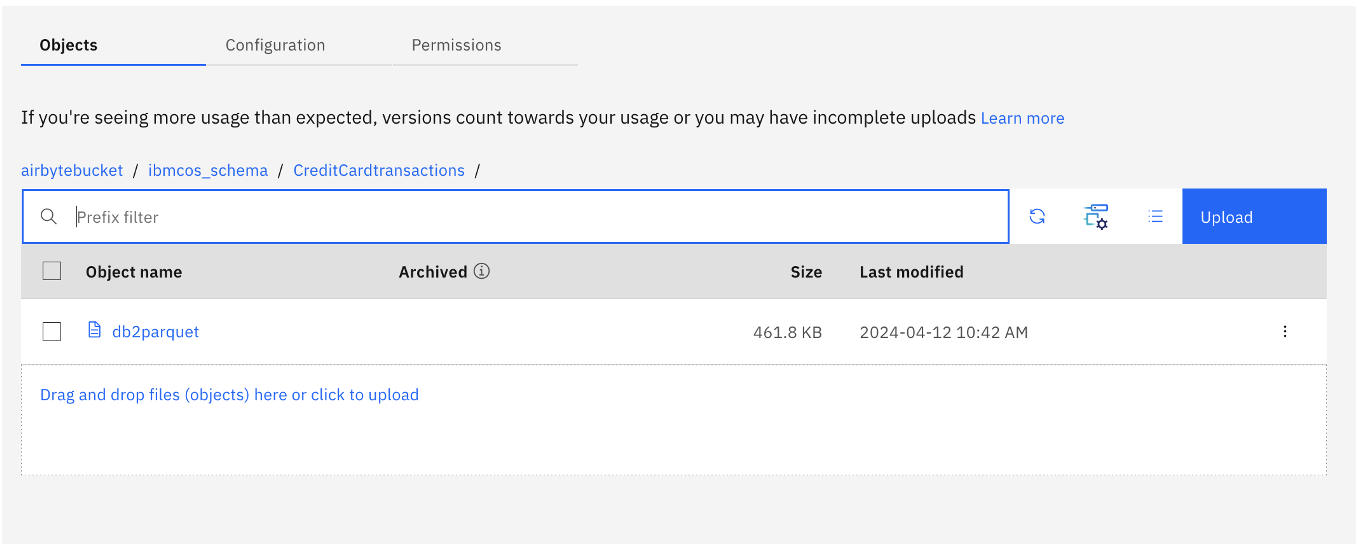Click the search magnifier icon
1360x548 pixels.
pyautogui.click(x=48, y=217)
